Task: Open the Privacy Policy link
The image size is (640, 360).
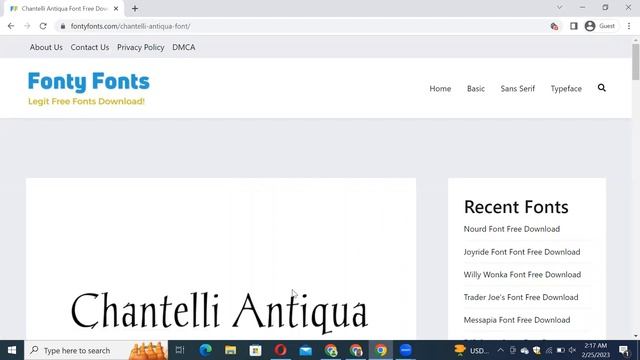Action: [140, 47]
